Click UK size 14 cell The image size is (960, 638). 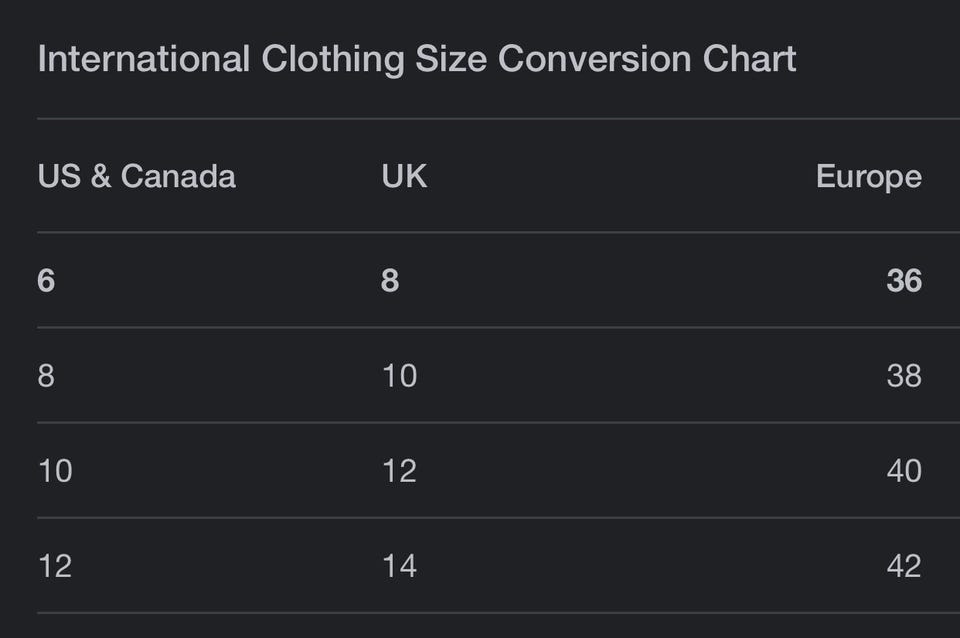[399, 566]
